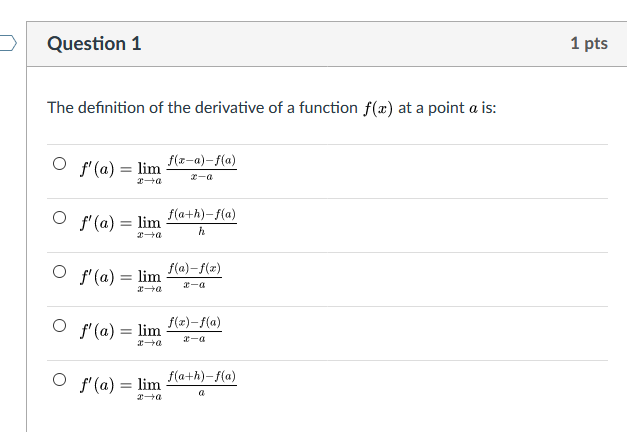Select radio for f(a+h)−f(a) over a
The image size is (627, 432).
[59, 380]
